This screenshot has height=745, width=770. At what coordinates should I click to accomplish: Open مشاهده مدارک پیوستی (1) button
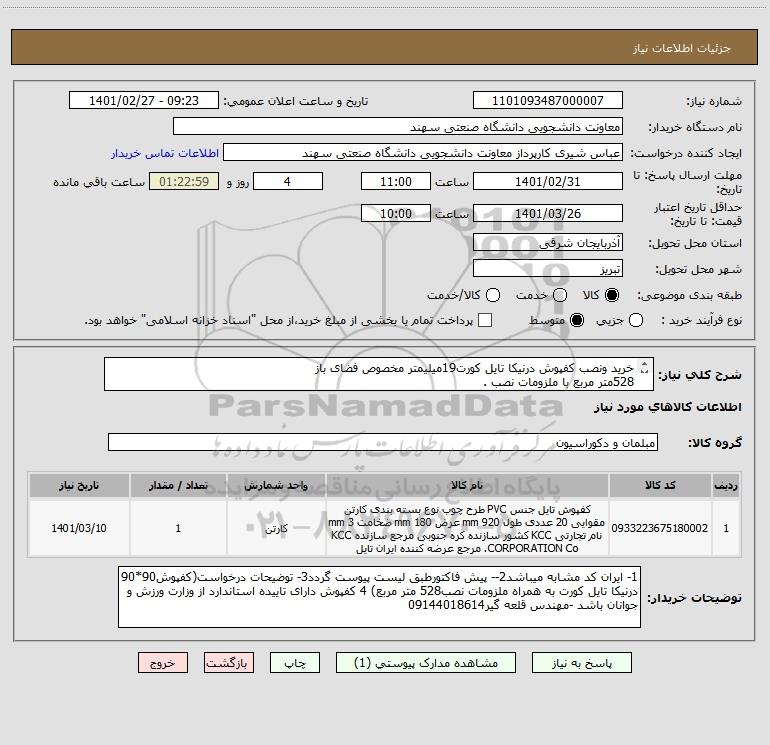click(x=426, y=663)
